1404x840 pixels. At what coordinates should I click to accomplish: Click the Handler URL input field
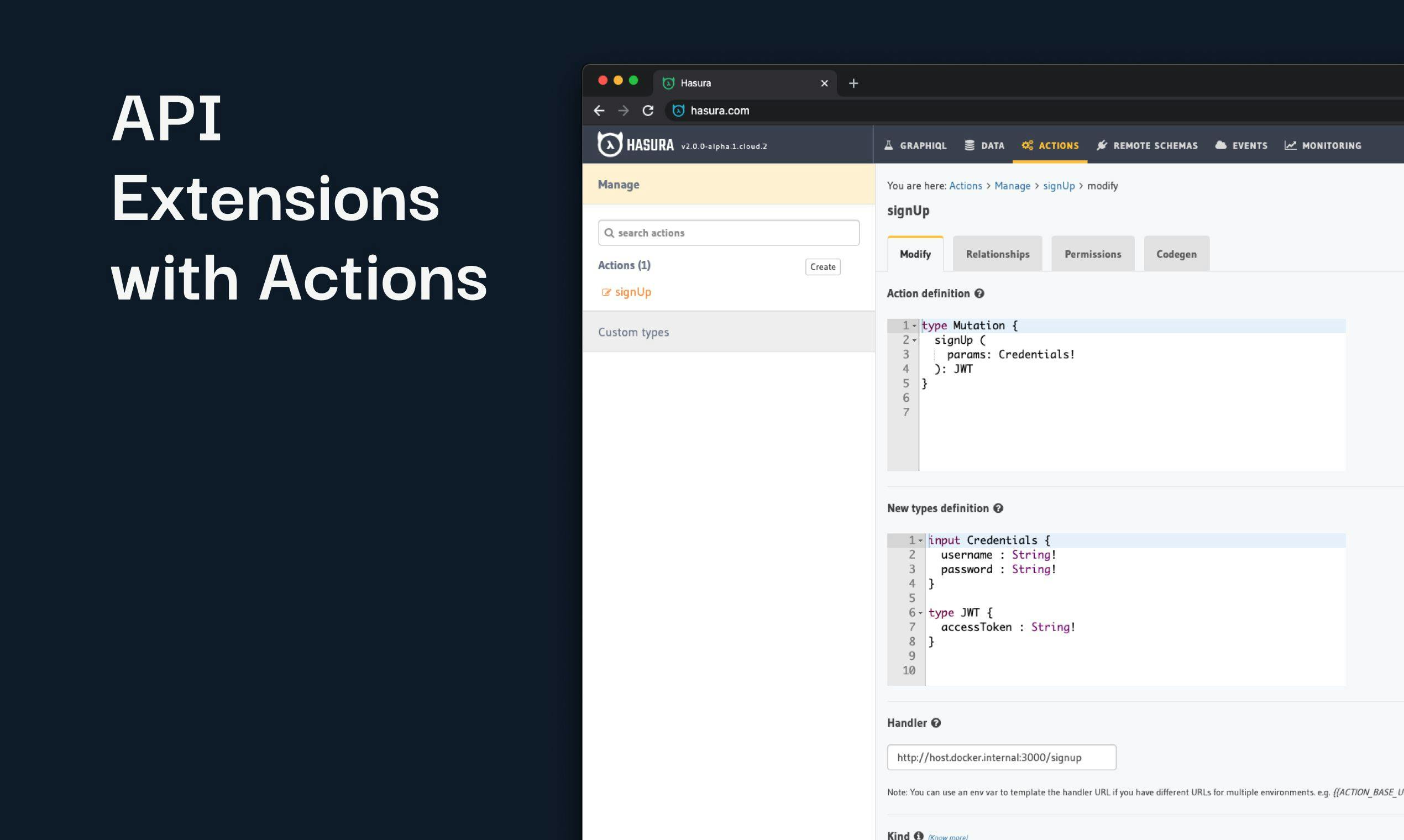click(1002, 757)
